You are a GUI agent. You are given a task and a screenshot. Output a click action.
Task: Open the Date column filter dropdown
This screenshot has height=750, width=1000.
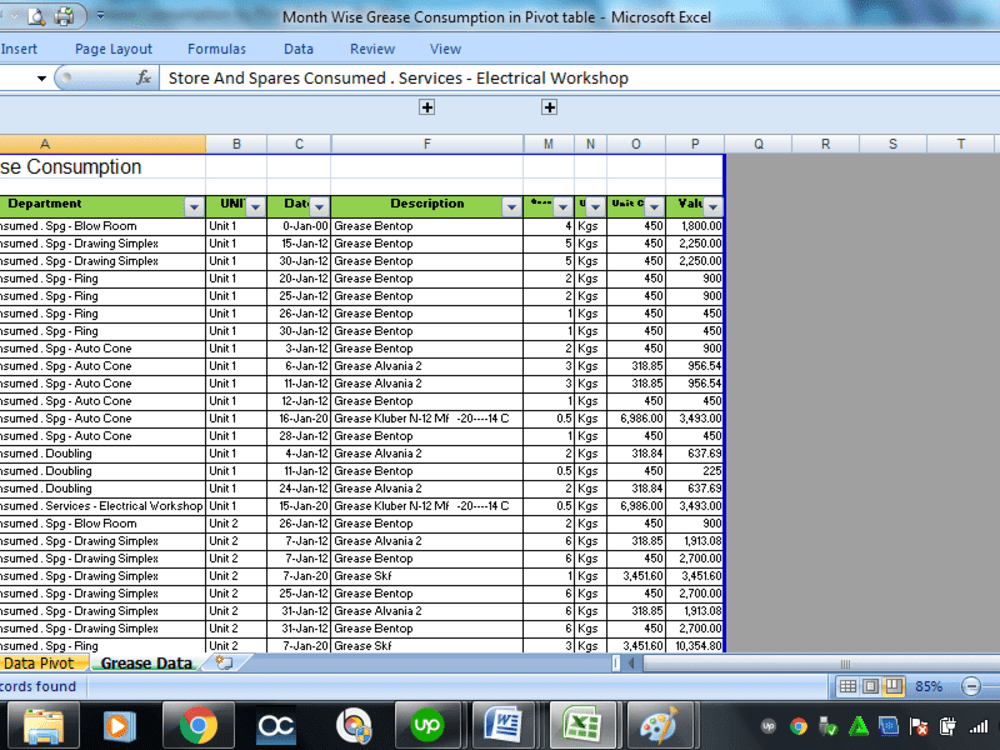click(319, 206)
